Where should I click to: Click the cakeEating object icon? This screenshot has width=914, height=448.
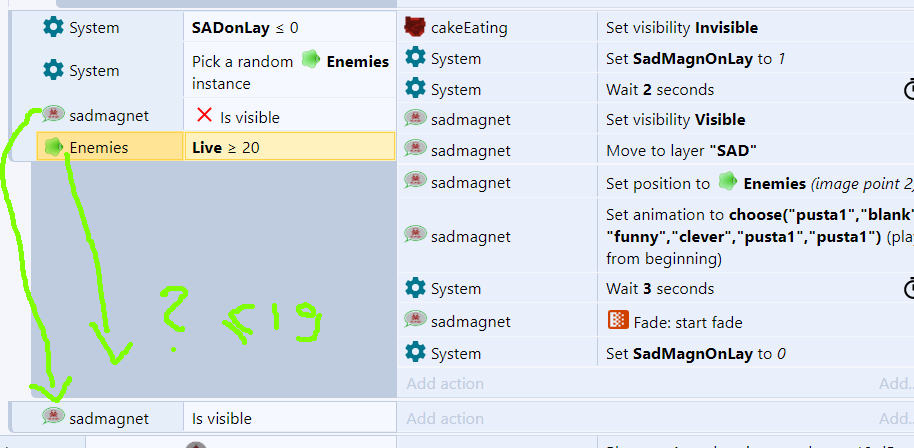(416, 28)
